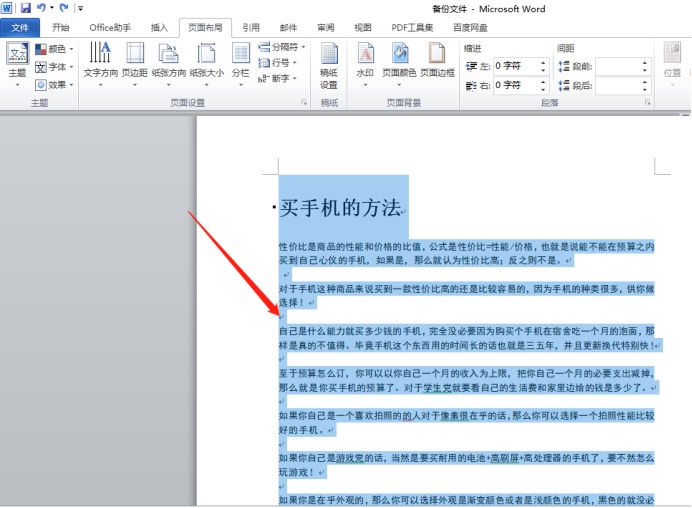Click the Word application icon in title bar
The width and height of the screenshot is (692, 508).
point(7,8)
